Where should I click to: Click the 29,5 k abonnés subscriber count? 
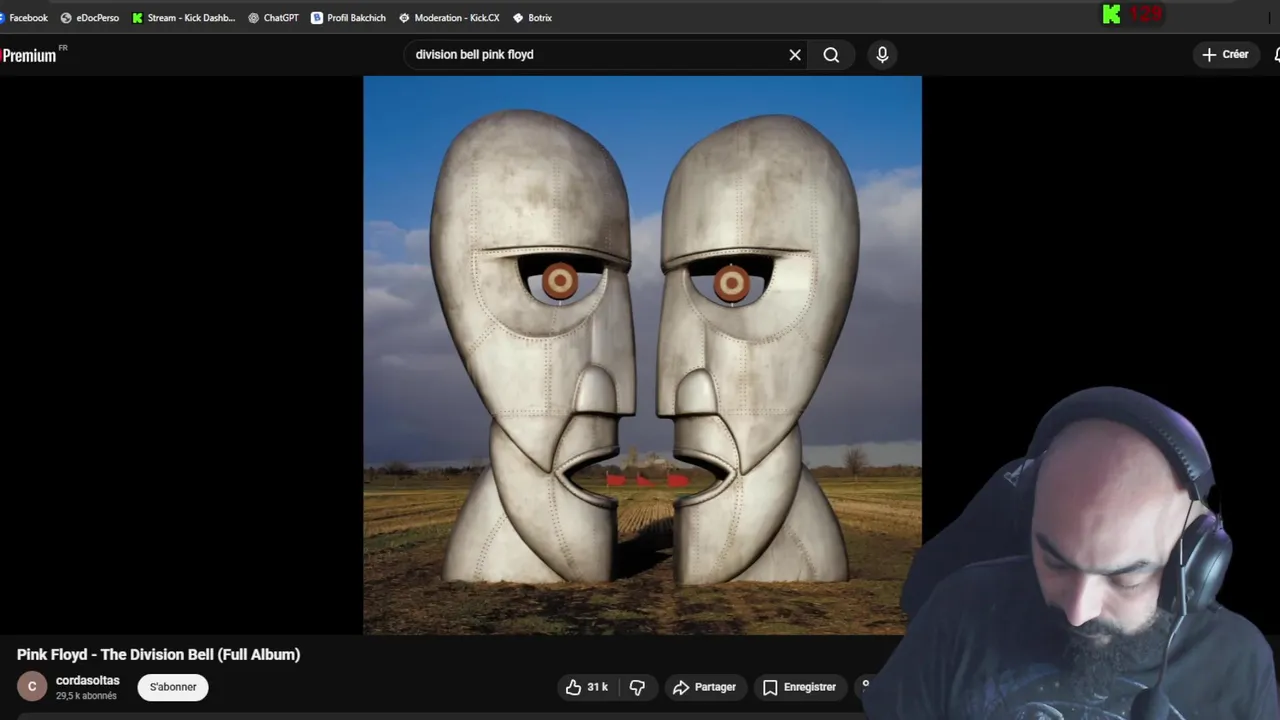tap(86, 696)
